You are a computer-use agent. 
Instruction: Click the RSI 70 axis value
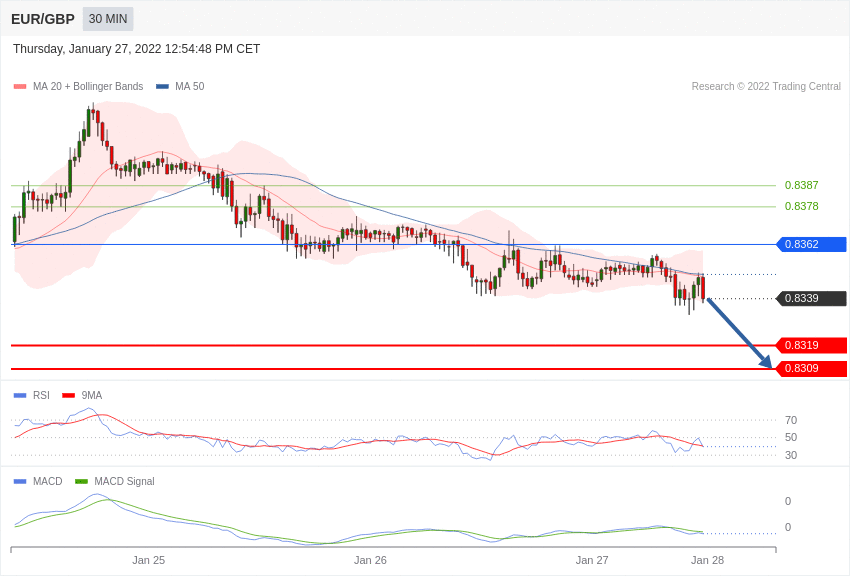click(791, 420)
